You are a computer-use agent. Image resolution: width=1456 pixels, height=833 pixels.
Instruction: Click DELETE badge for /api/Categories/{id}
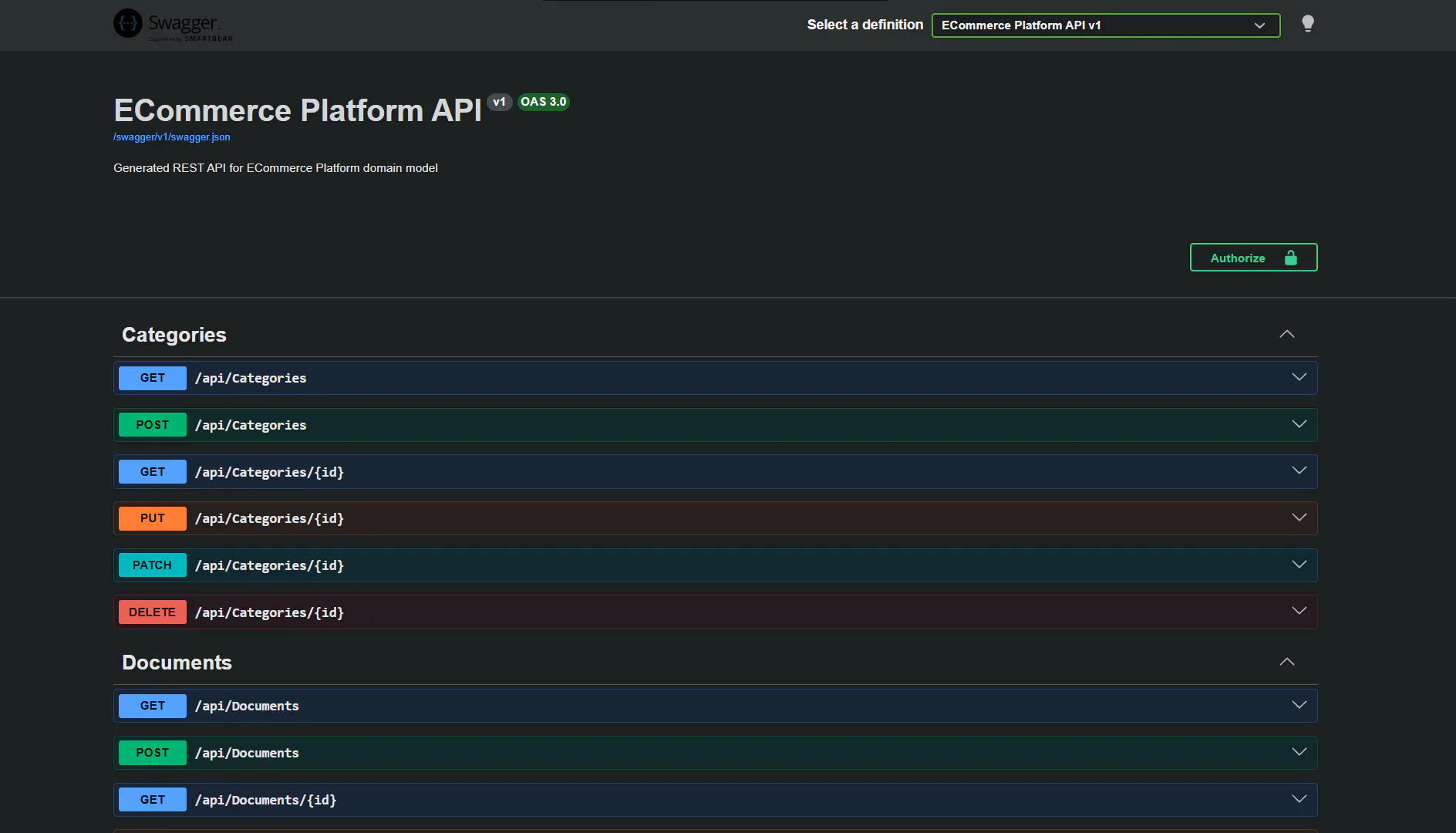(x=153, y=612)
